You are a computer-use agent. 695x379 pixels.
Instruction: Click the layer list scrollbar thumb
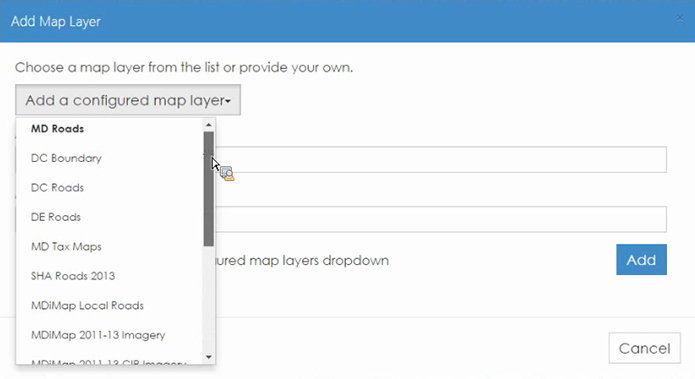(209, 189)
